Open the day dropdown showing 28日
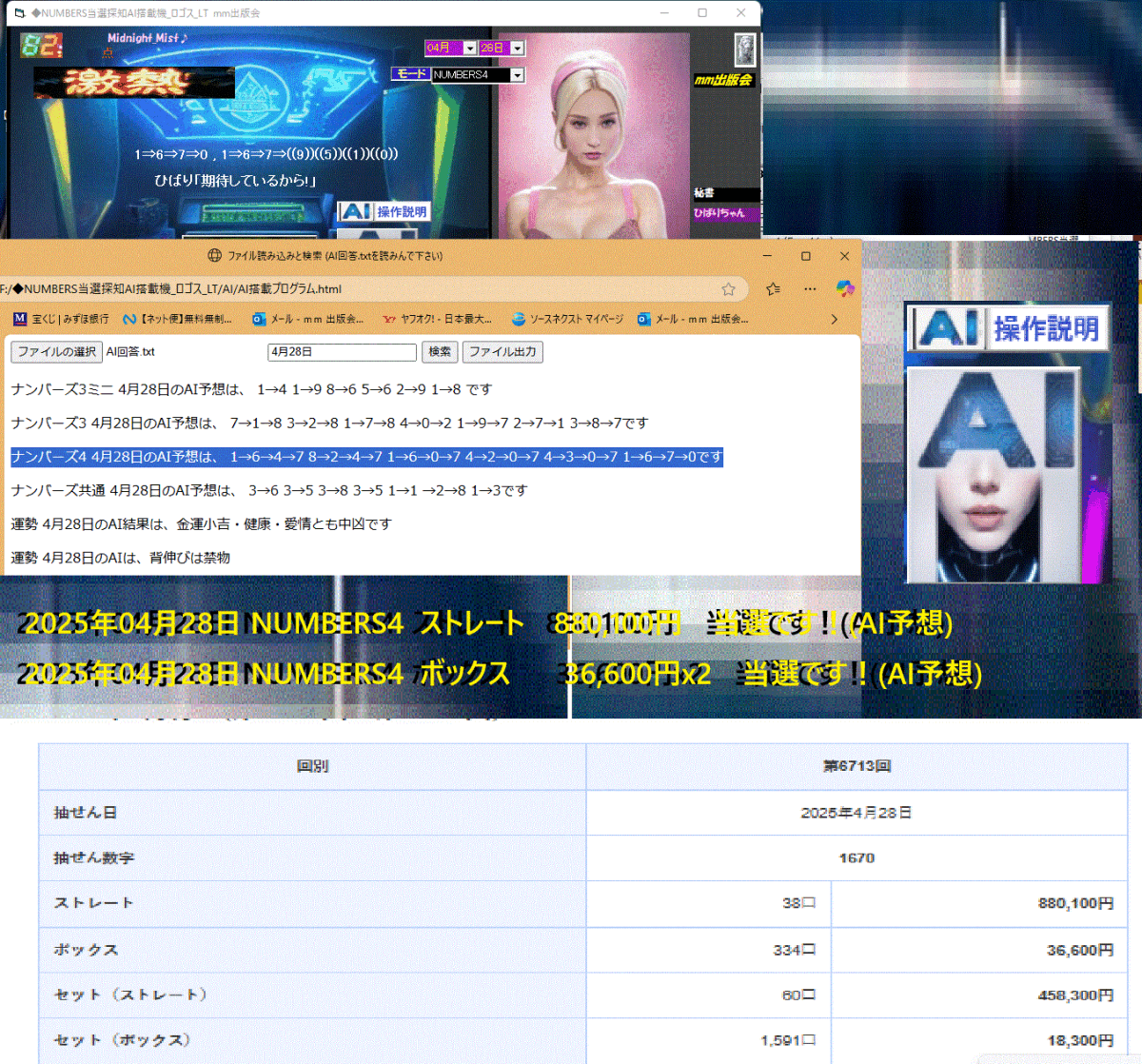 pos(517,49)
